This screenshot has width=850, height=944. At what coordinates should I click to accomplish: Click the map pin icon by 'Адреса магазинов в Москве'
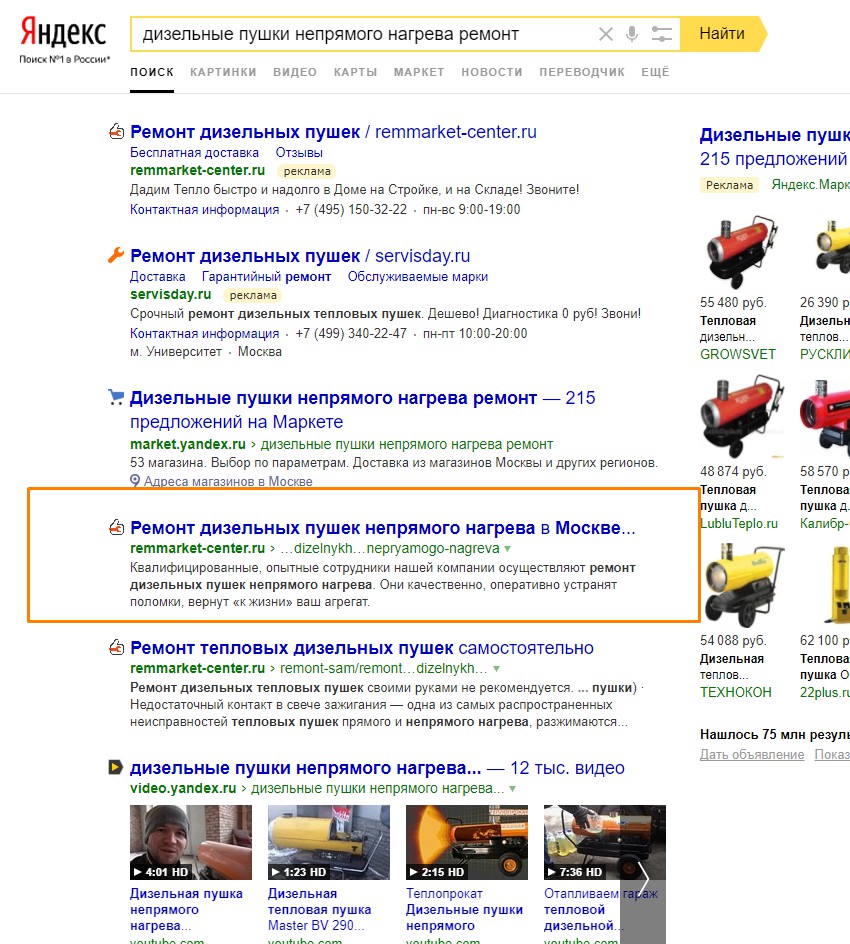coord(135,481)
